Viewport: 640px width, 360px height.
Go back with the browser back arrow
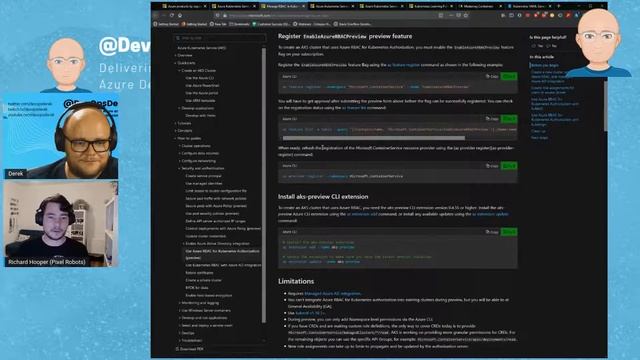tap(156, 15)
